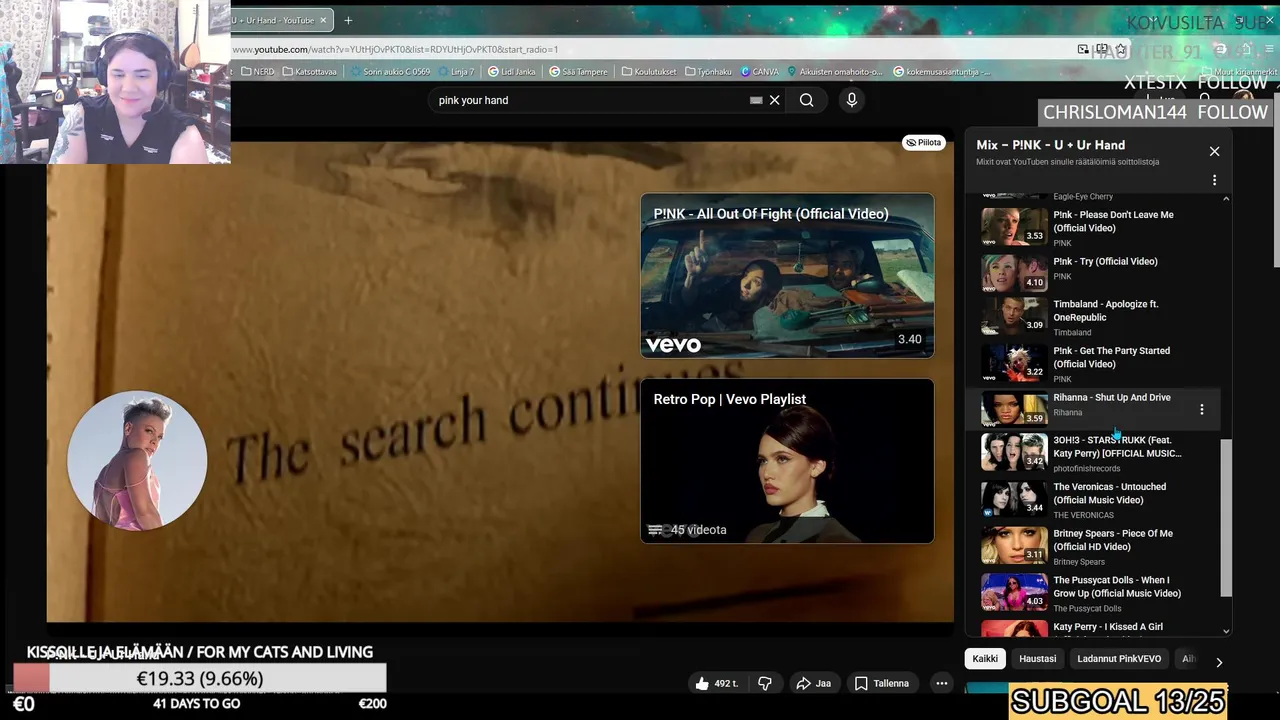Open the Työnhaku bookmarks folder
Viewport: 1280px width, 720px height.
pos(708,72)
